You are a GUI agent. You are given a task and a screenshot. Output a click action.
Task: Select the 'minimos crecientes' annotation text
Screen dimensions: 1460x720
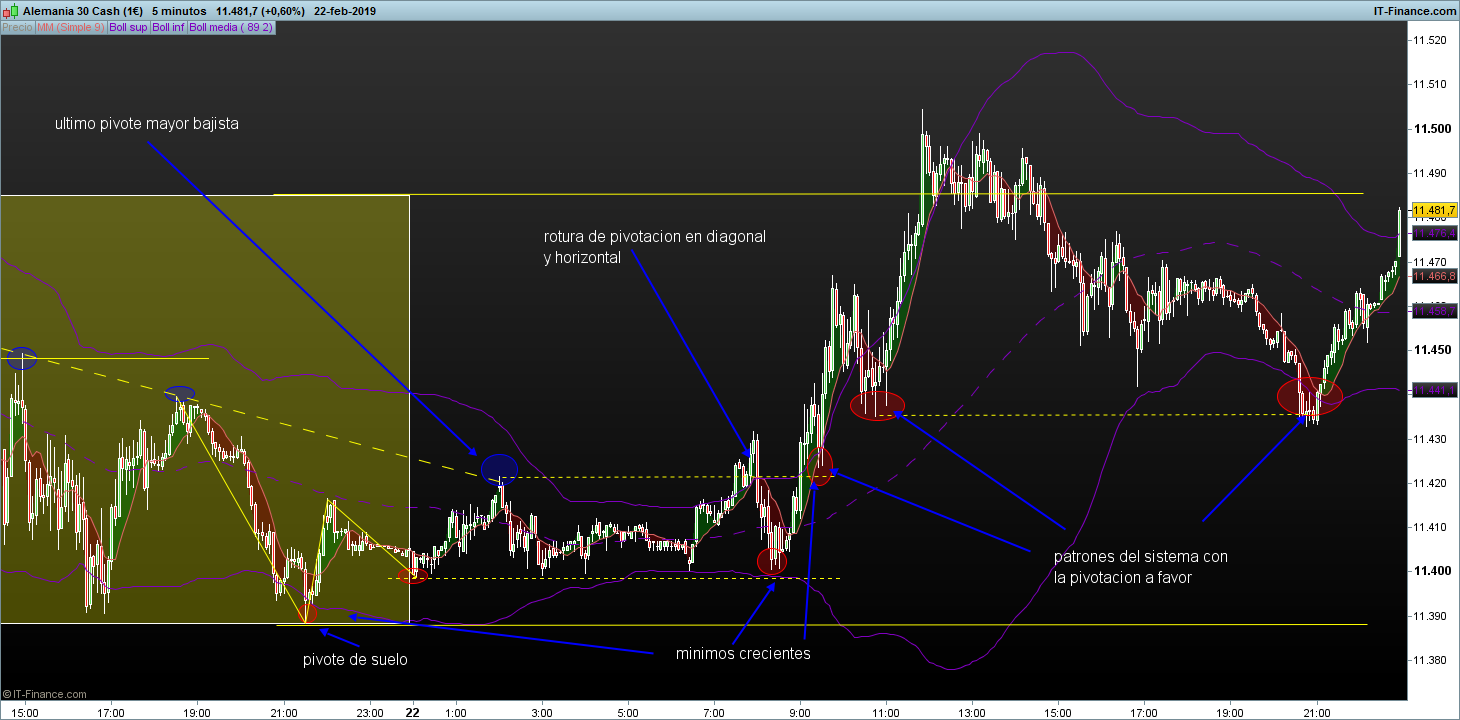coord(743,654)
